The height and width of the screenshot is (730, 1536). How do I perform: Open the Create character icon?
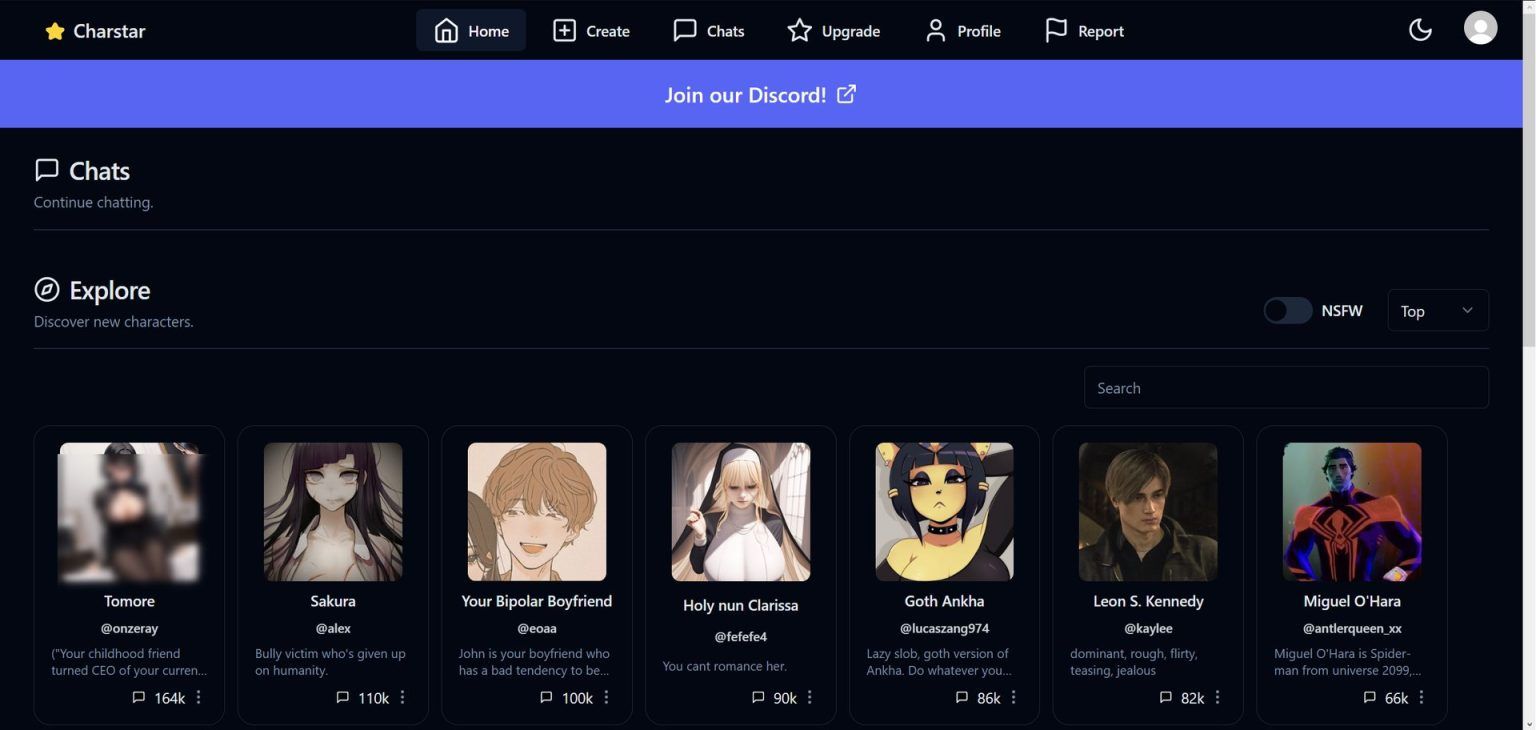tap(564, 30)
